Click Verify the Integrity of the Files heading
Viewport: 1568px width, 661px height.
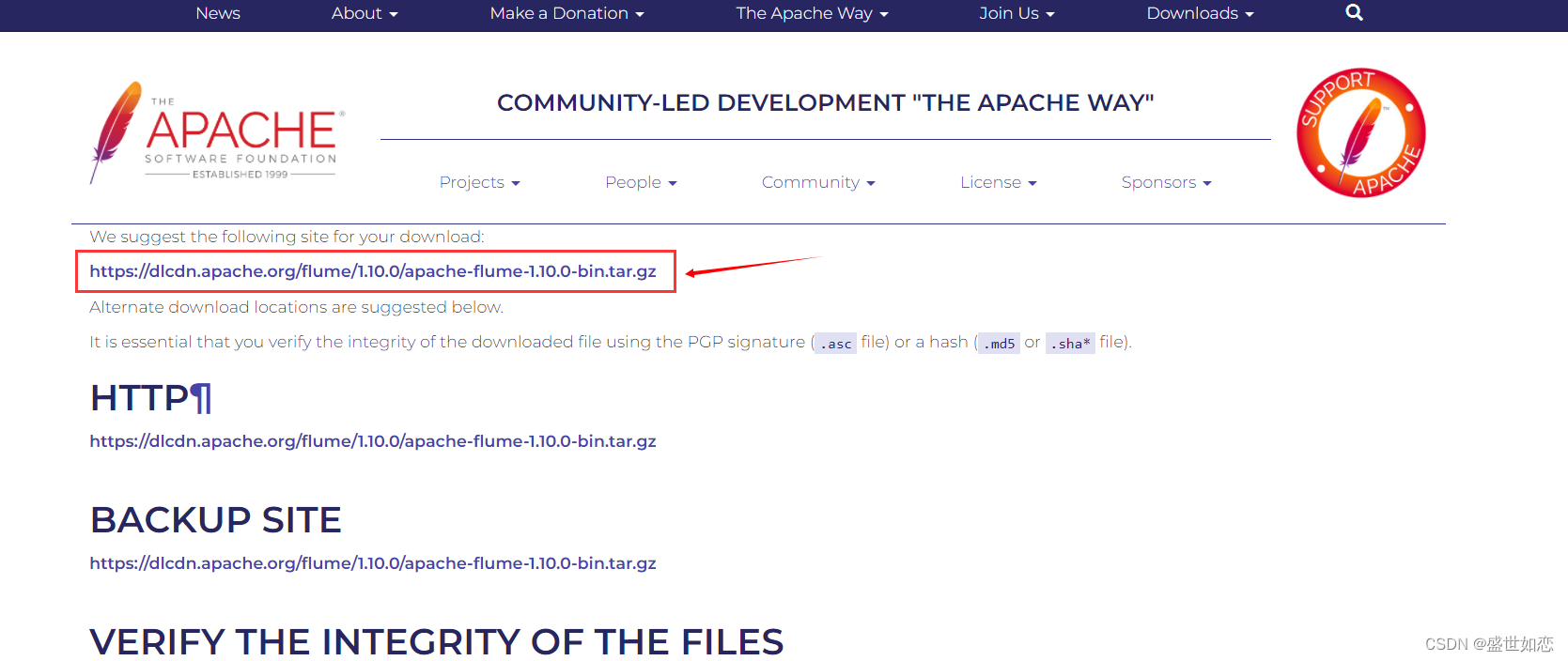click(437, 642)
